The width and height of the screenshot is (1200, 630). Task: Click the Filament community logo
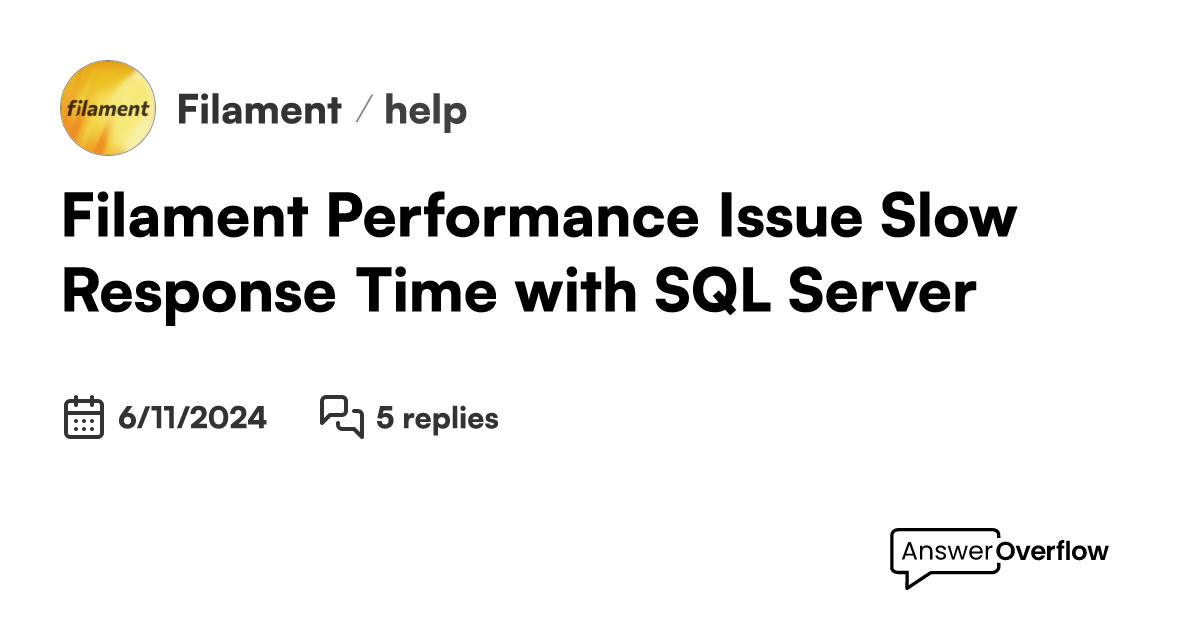(x=108, y=108)
